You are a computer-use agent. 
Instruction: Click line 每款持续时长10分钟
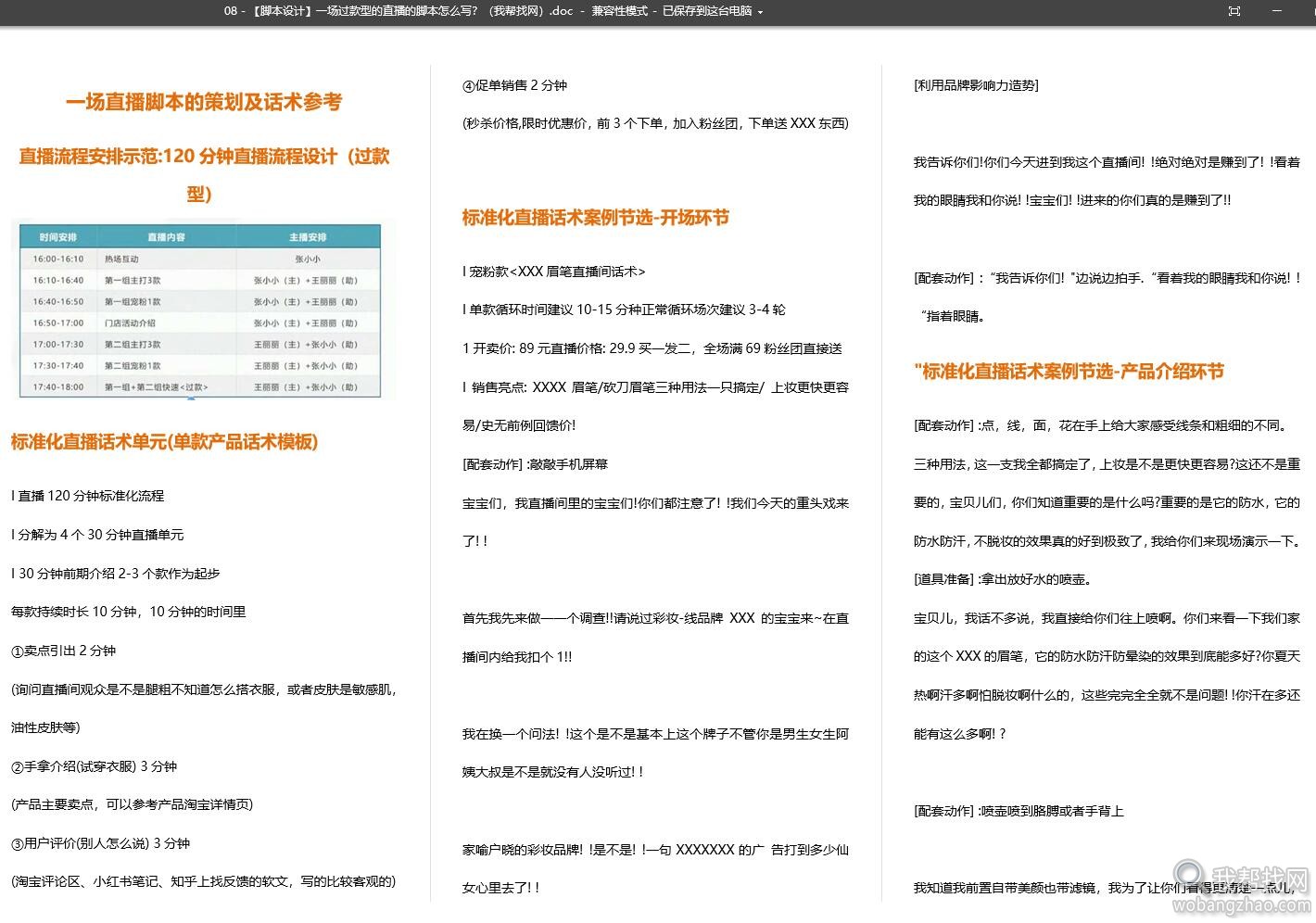coord(128,612)
